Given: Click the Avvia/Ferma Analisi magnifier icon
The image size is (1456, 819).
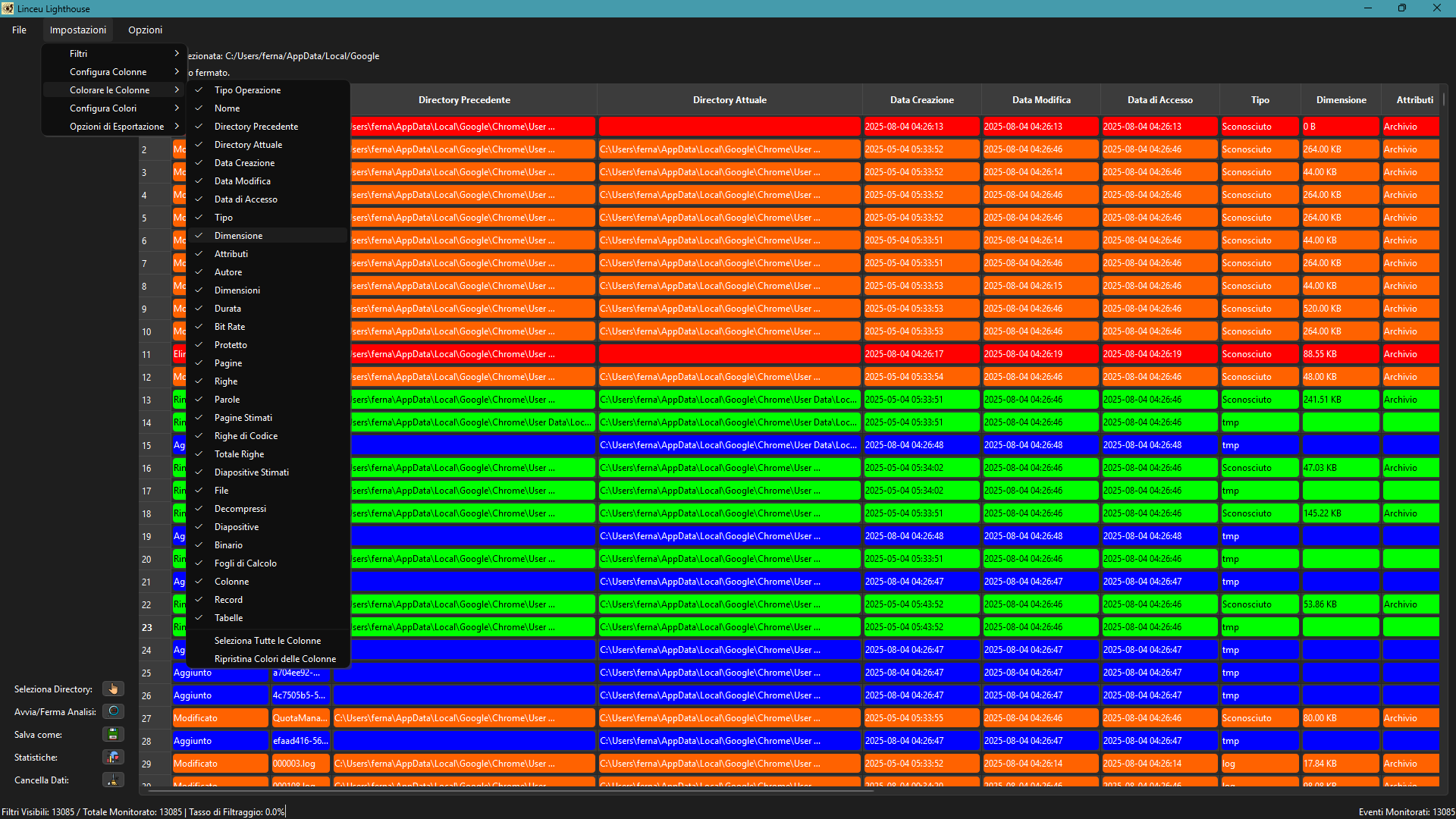Looking at the screenshot, I should pyautogui.click(x=113, y=711).
